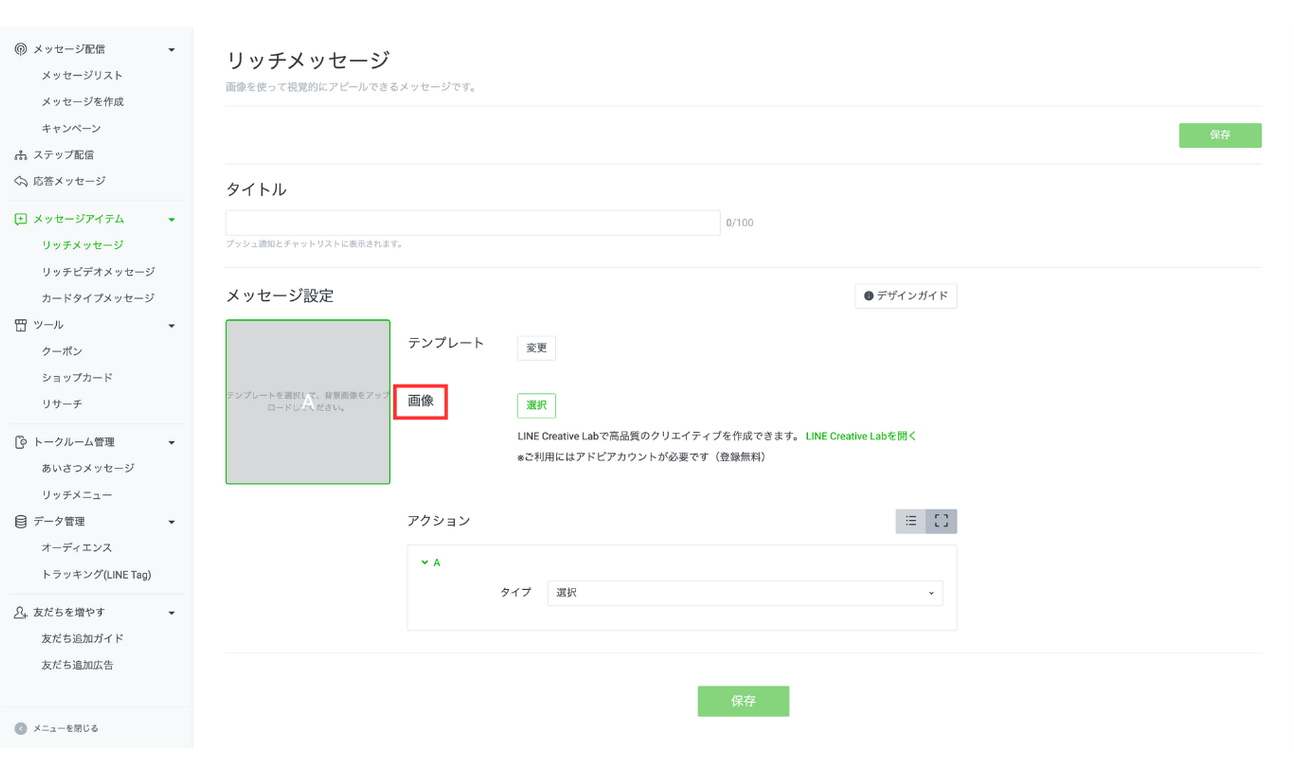The height and width of the screenshot is (768, 1294).
Task: Open ショップカード in sidebar
Action: point(77,378)
